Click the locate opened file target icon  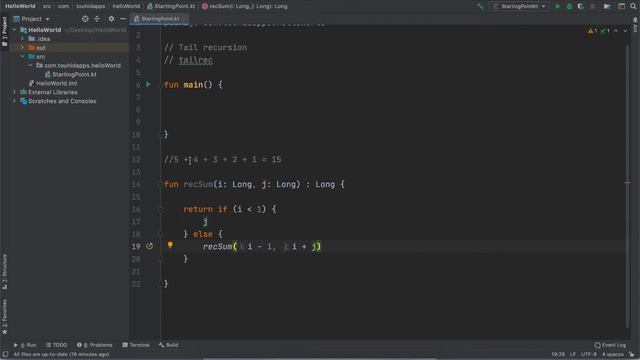coord(85,19)
